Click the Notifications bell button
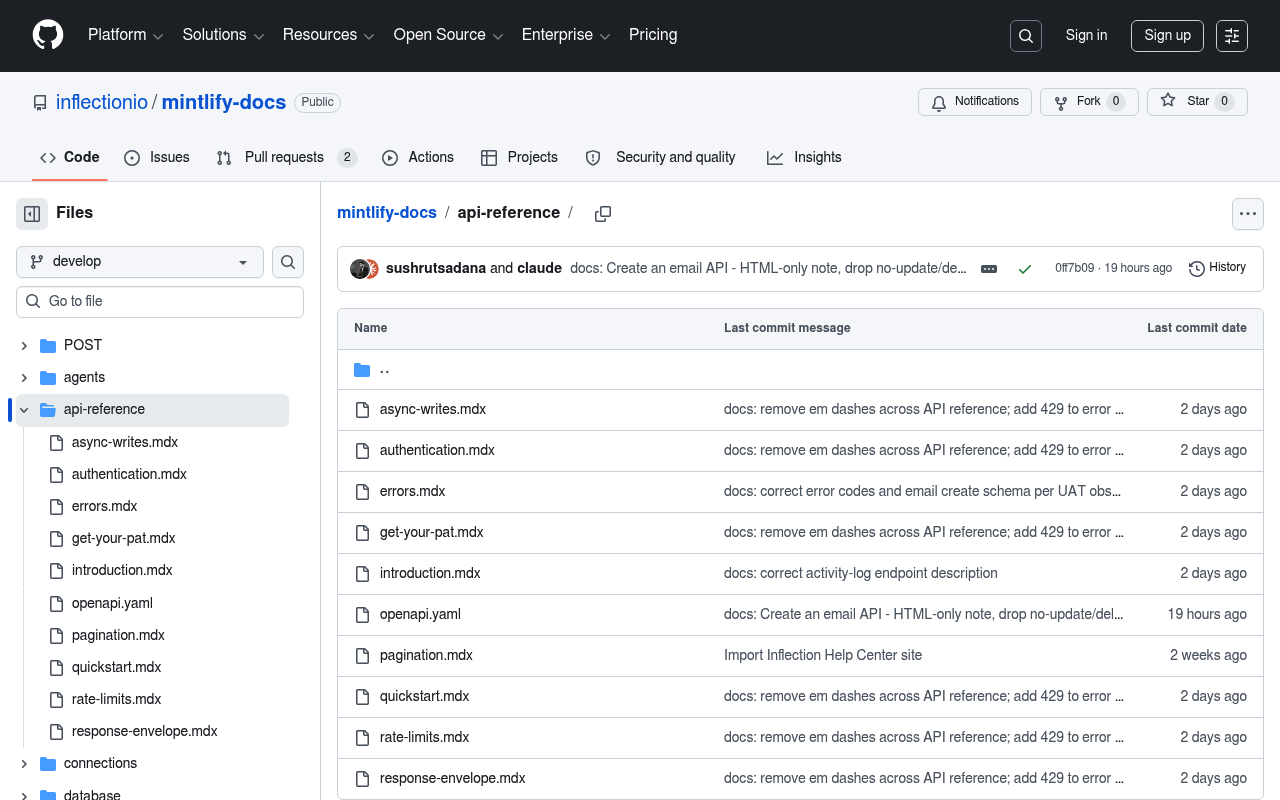The width and height of the screenshot is (1280, 800). pos(975,102)
